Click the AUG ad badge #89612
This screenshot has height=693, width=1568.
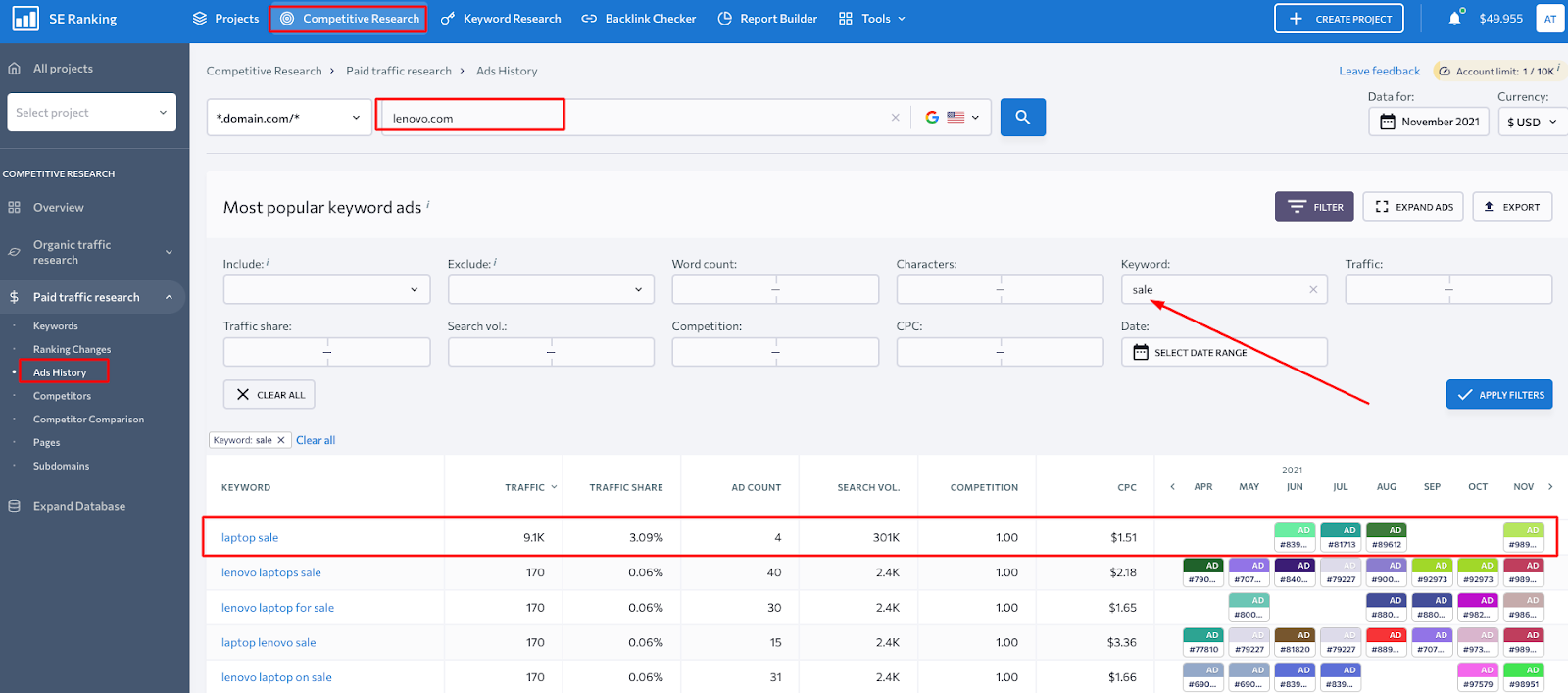1387,537
